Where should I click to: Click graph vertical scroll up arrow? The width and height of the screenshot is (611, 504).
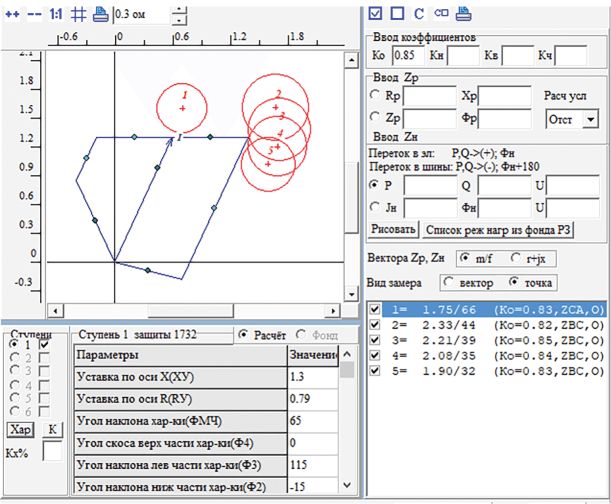tap(351, 60)
